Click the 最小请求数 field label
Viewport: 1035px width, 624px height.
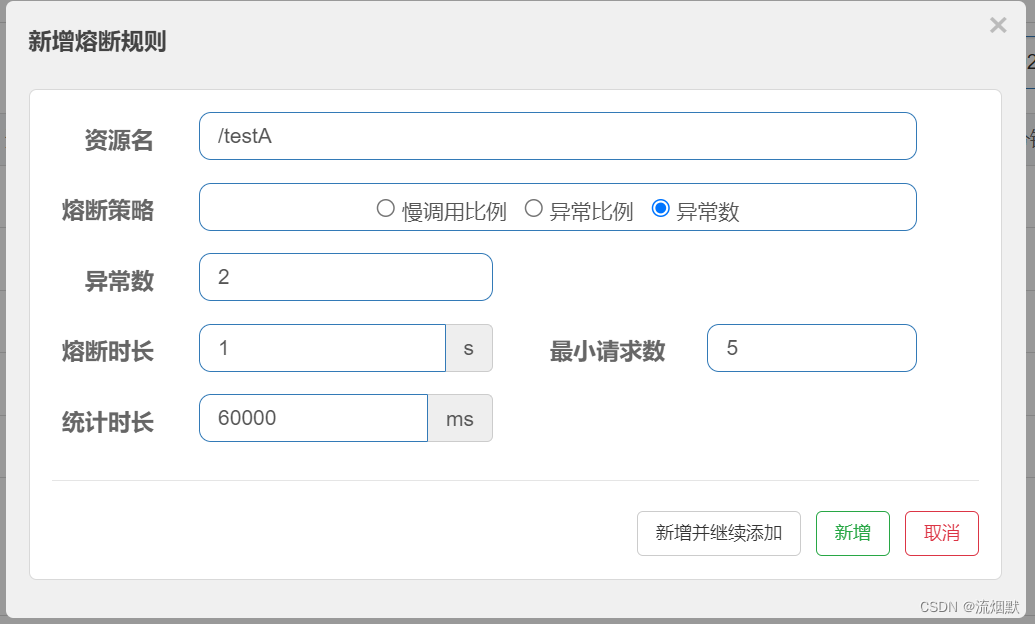coord(607,351)
